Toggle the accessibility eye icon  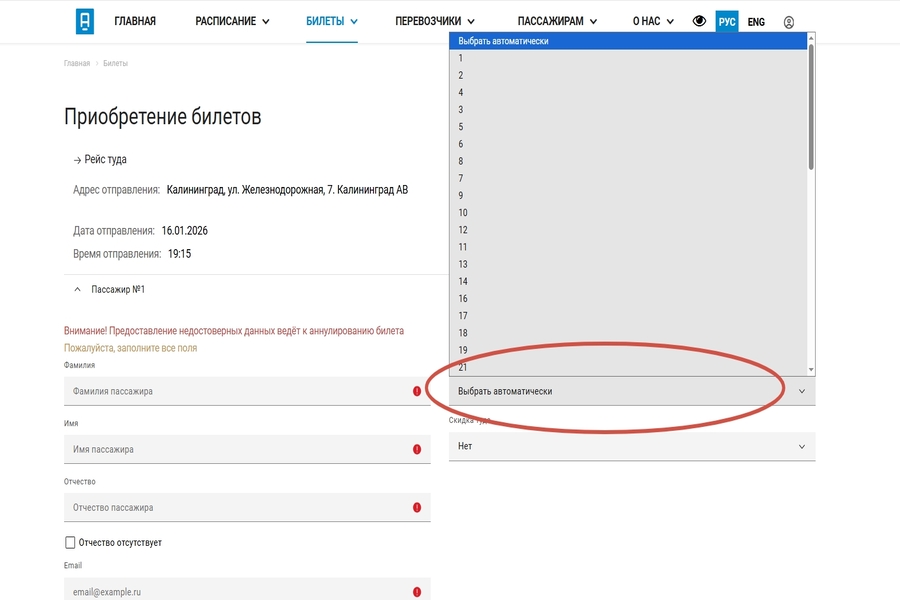[699, 21]
